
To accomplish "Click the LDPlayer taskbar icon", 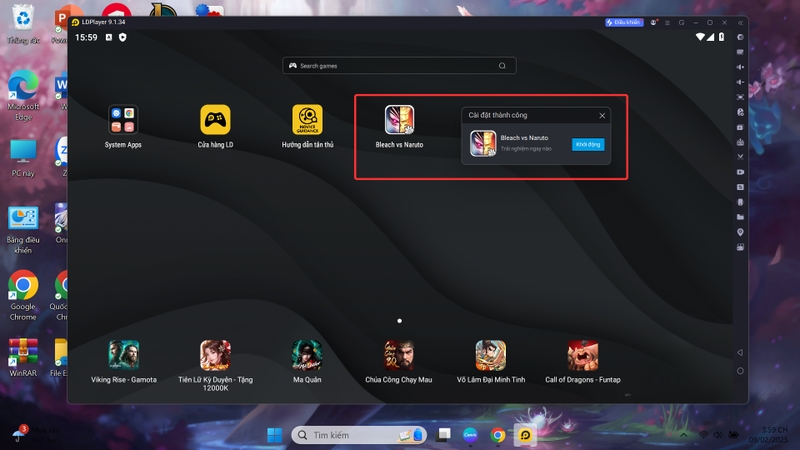I will 525,435.
